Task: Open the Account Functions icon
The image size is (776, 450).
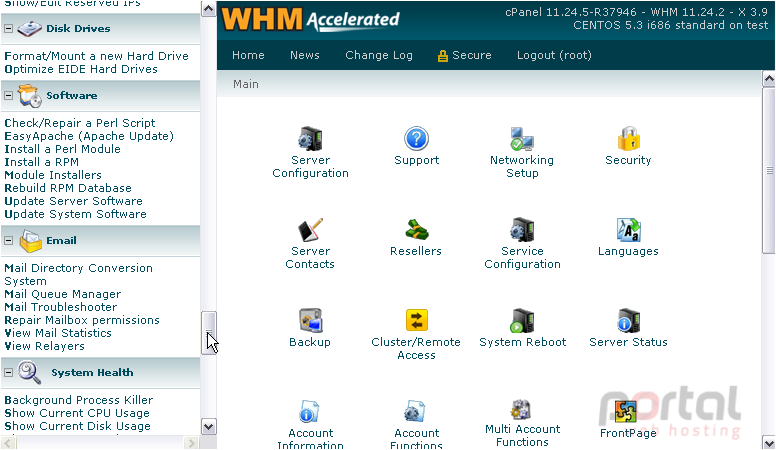Action: tap(415, 412)
